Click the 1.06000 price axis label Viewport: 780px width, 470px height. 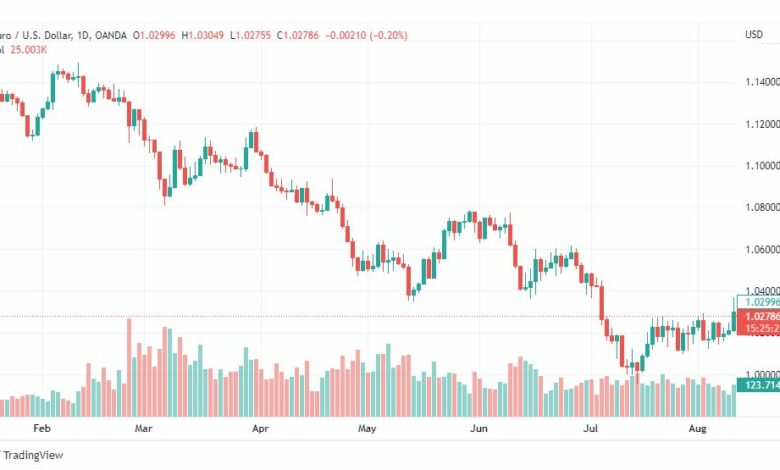pos(762,249)
